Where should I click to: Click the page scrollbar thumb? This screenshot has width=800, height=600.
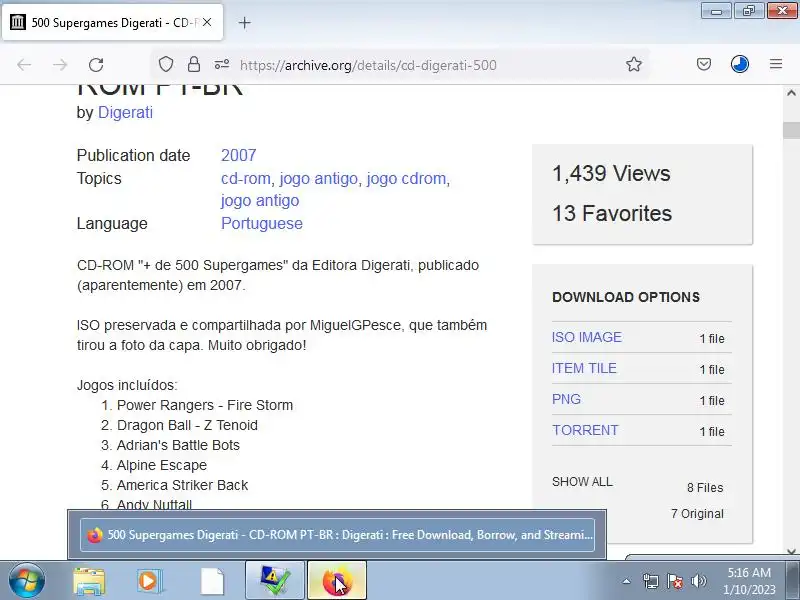pyautogui.click(x=791, y=130)
